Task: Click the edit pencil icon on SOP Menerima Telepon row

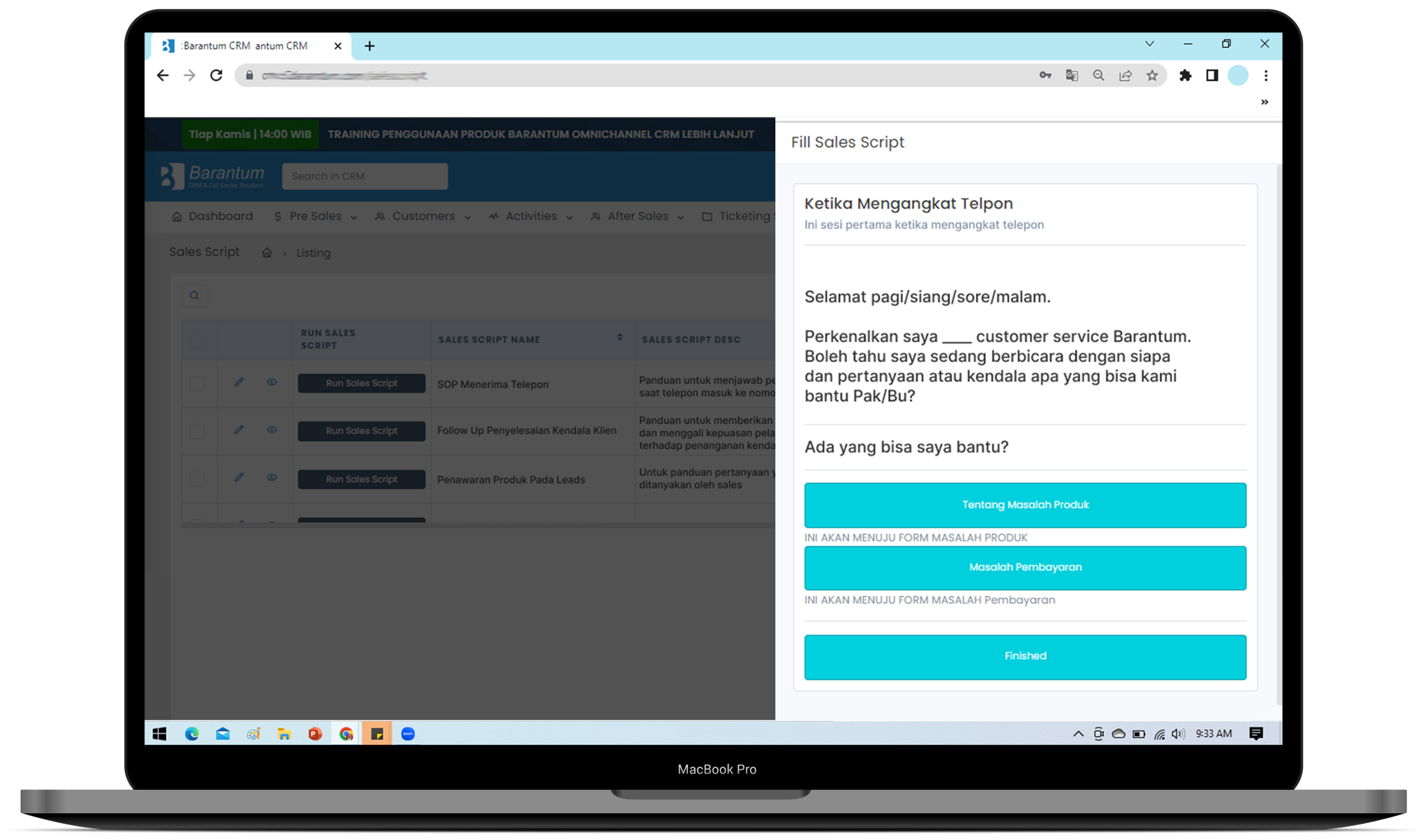Action: point(239,382)
